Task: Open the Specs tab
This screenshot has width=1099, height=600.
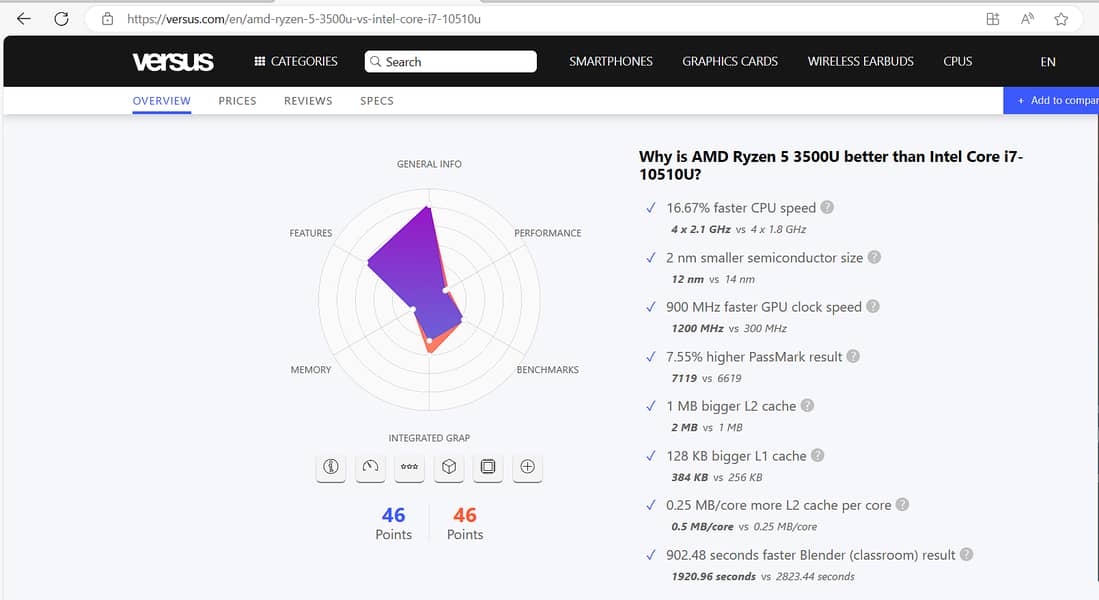Action: click(x=377, y=101)
